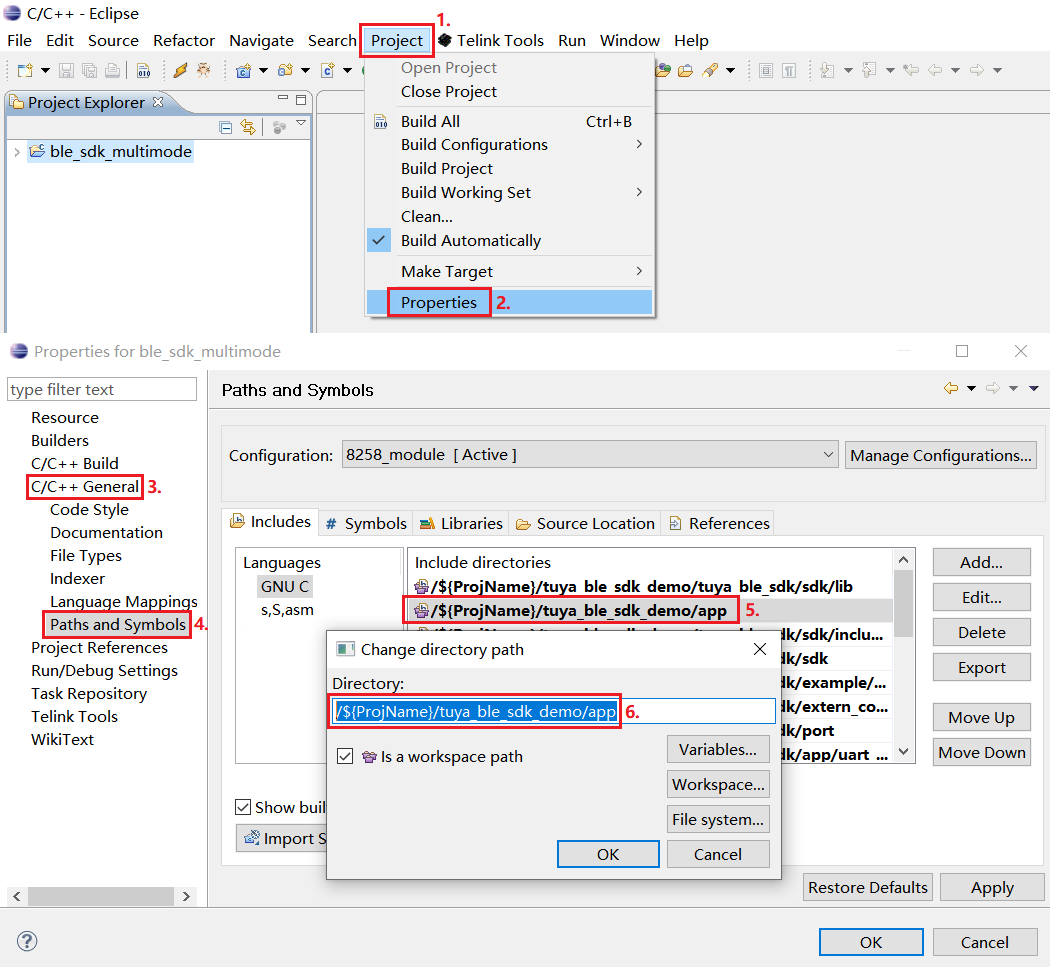Click OK in Change directory path dialog
The width and height of the screenshot is (1050, 967).
pos(608,854)
